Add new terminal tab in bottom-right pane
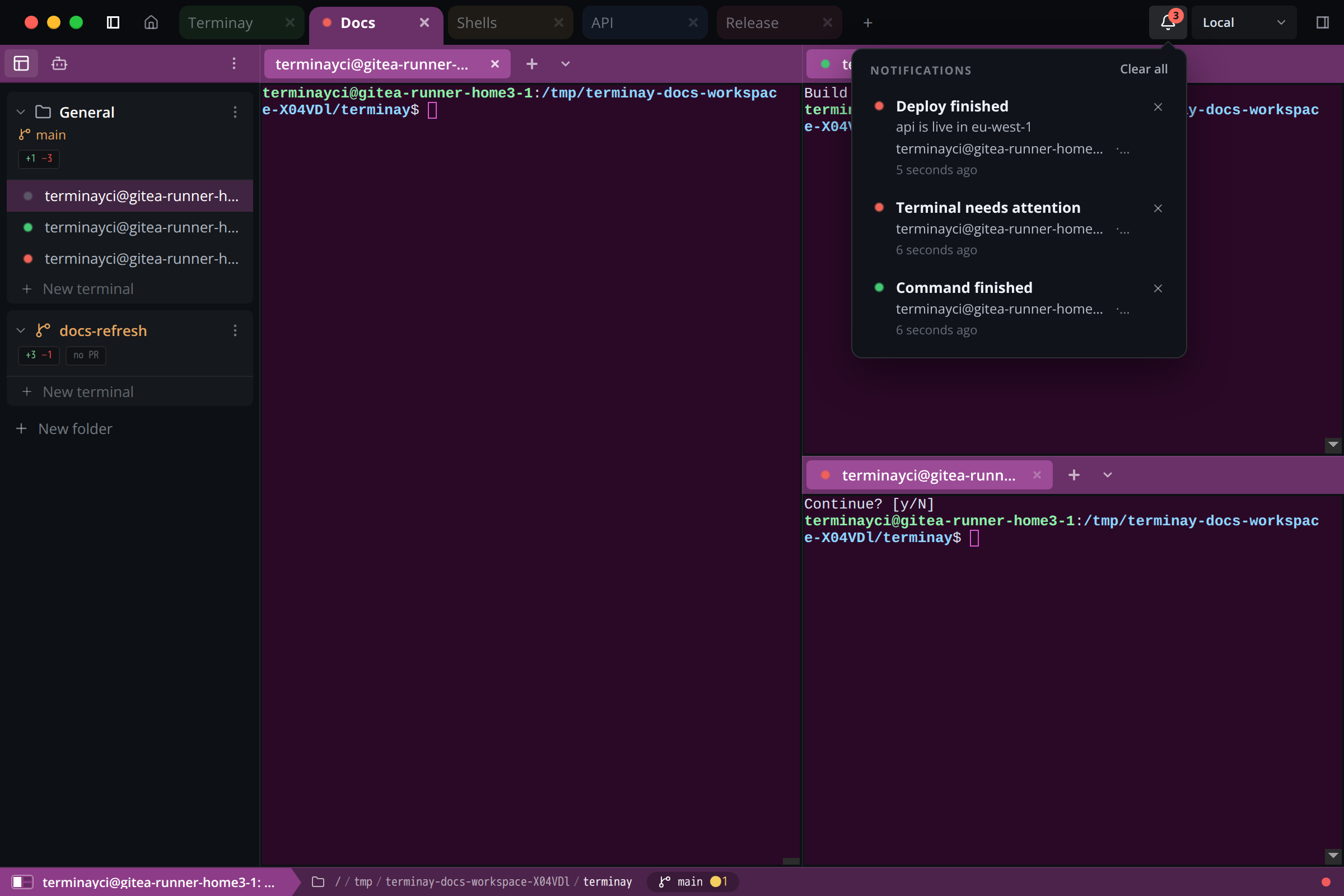The height and width of the screenshot is (896, 1344). coord(1074,475)
